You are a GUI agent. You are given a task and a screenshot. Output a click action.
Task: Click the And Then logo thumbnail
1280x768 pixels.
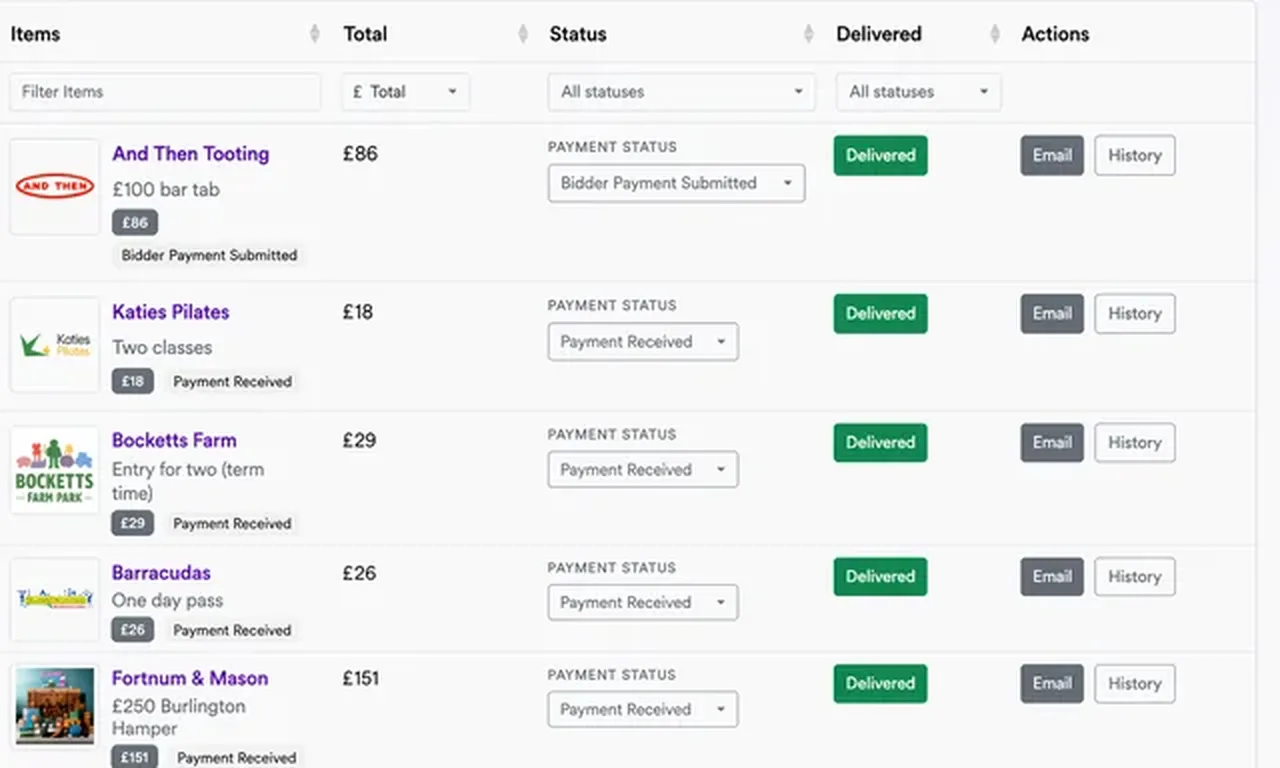pos(55,187)
